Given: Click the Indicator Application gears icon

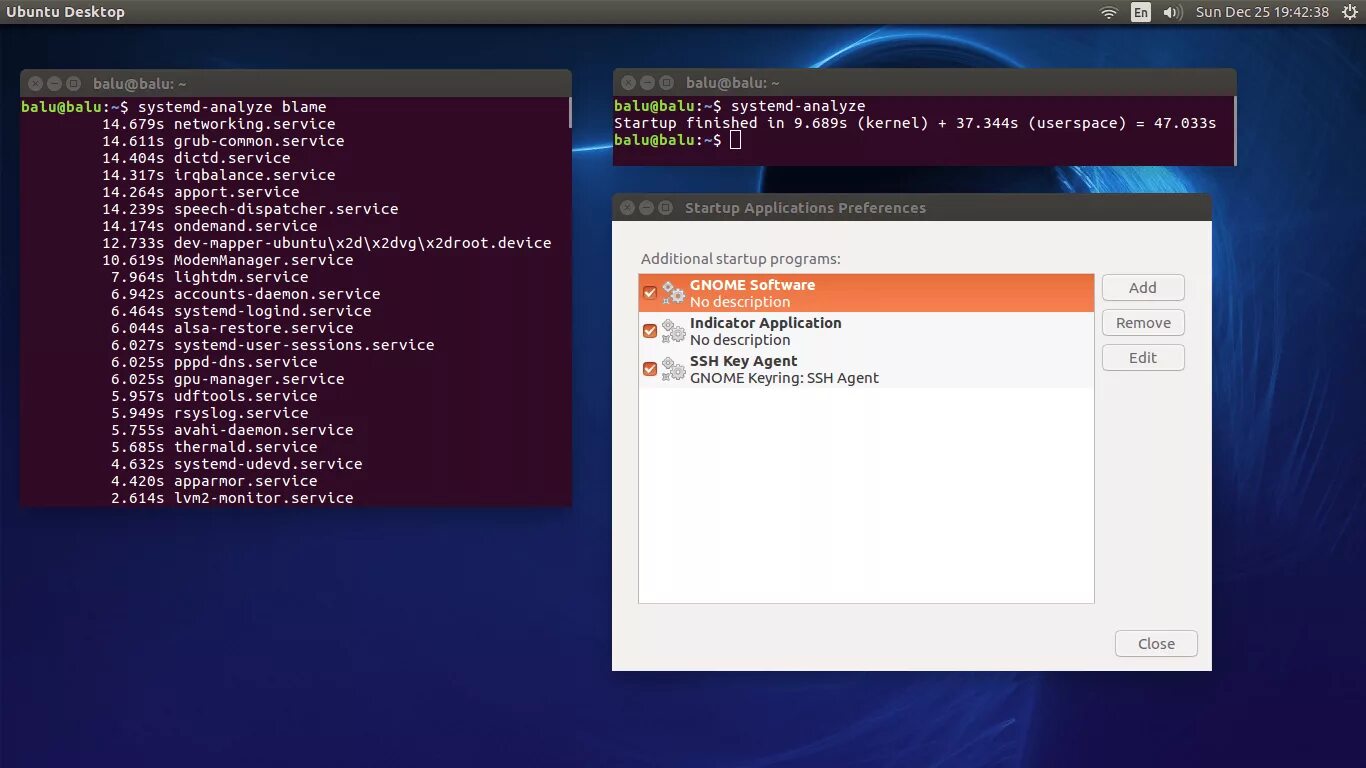Looking at the screenshot, I should [x=674, y=331].
